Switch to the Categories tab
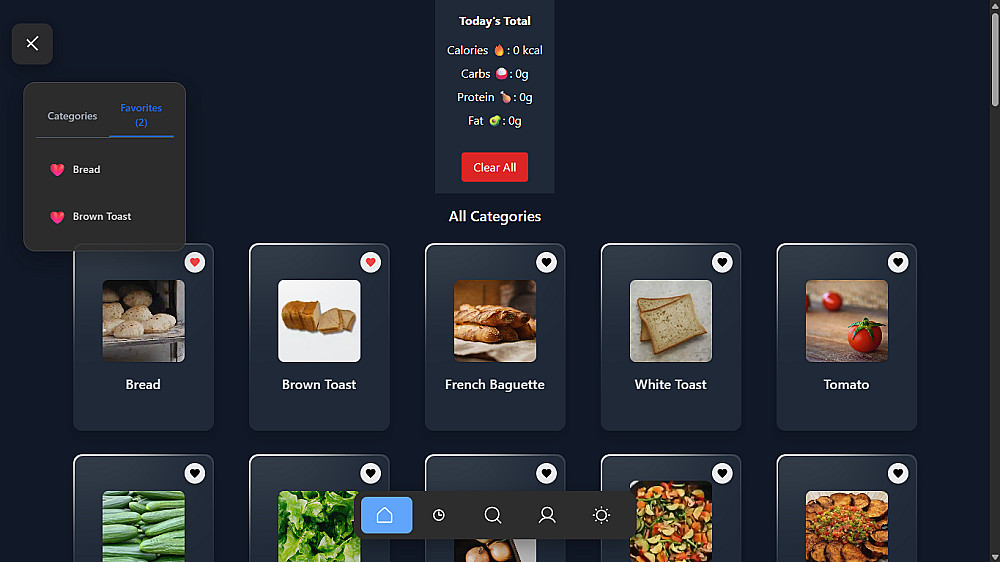1000x562 pixels. pos(72,115)
